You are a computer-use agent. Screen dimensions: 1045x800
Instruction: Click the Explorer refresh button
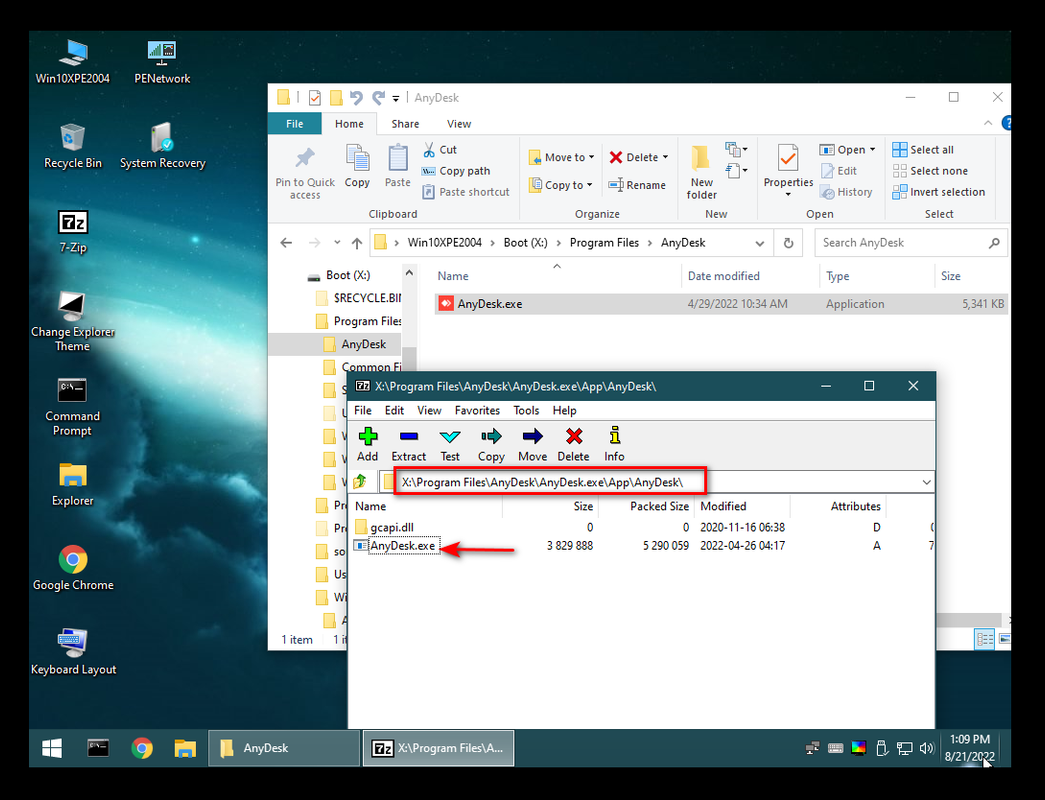(x=788, y=243)
